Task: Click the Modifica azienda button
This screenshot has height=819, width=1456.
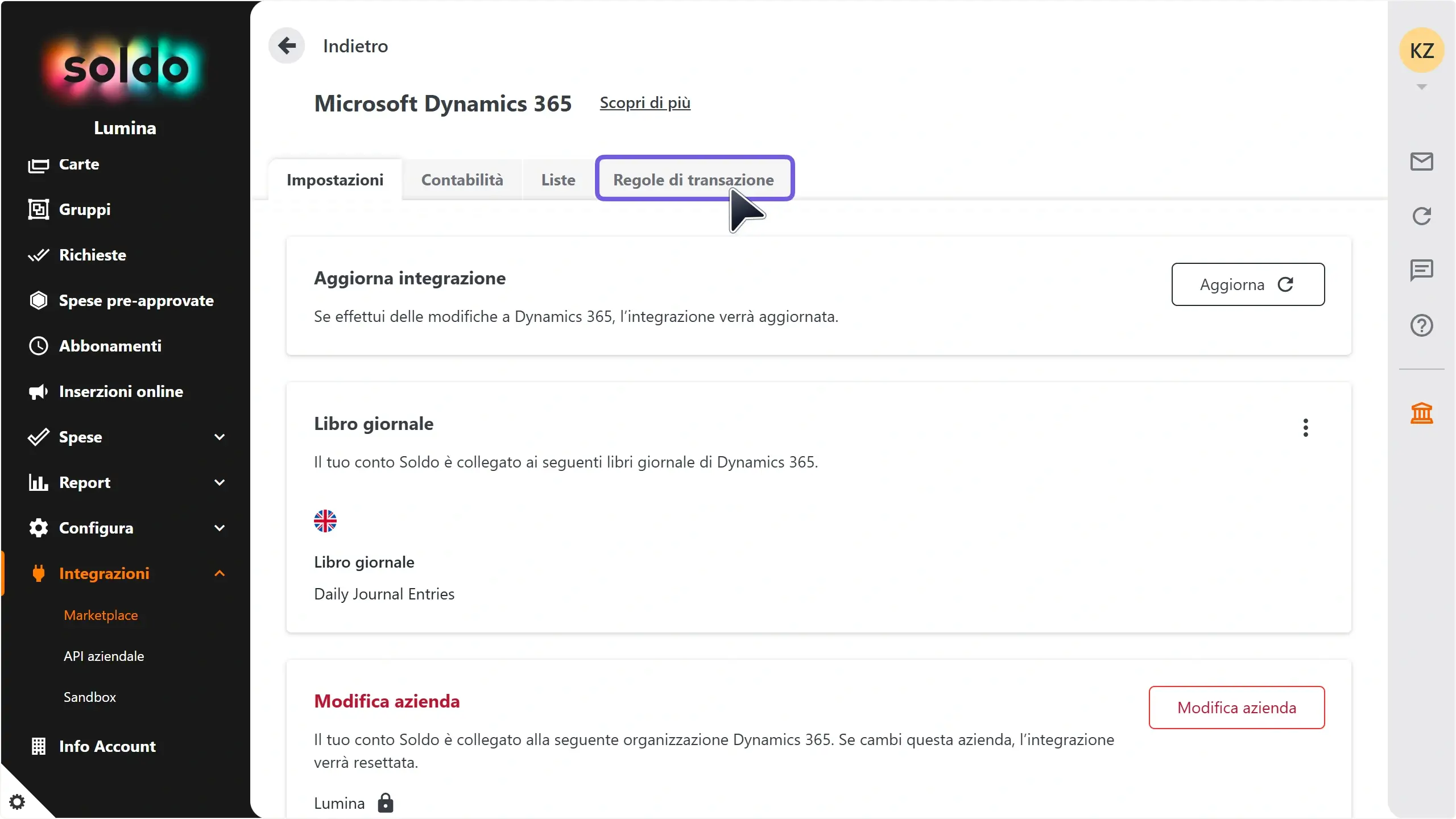Action: (x=1236, y=708)
